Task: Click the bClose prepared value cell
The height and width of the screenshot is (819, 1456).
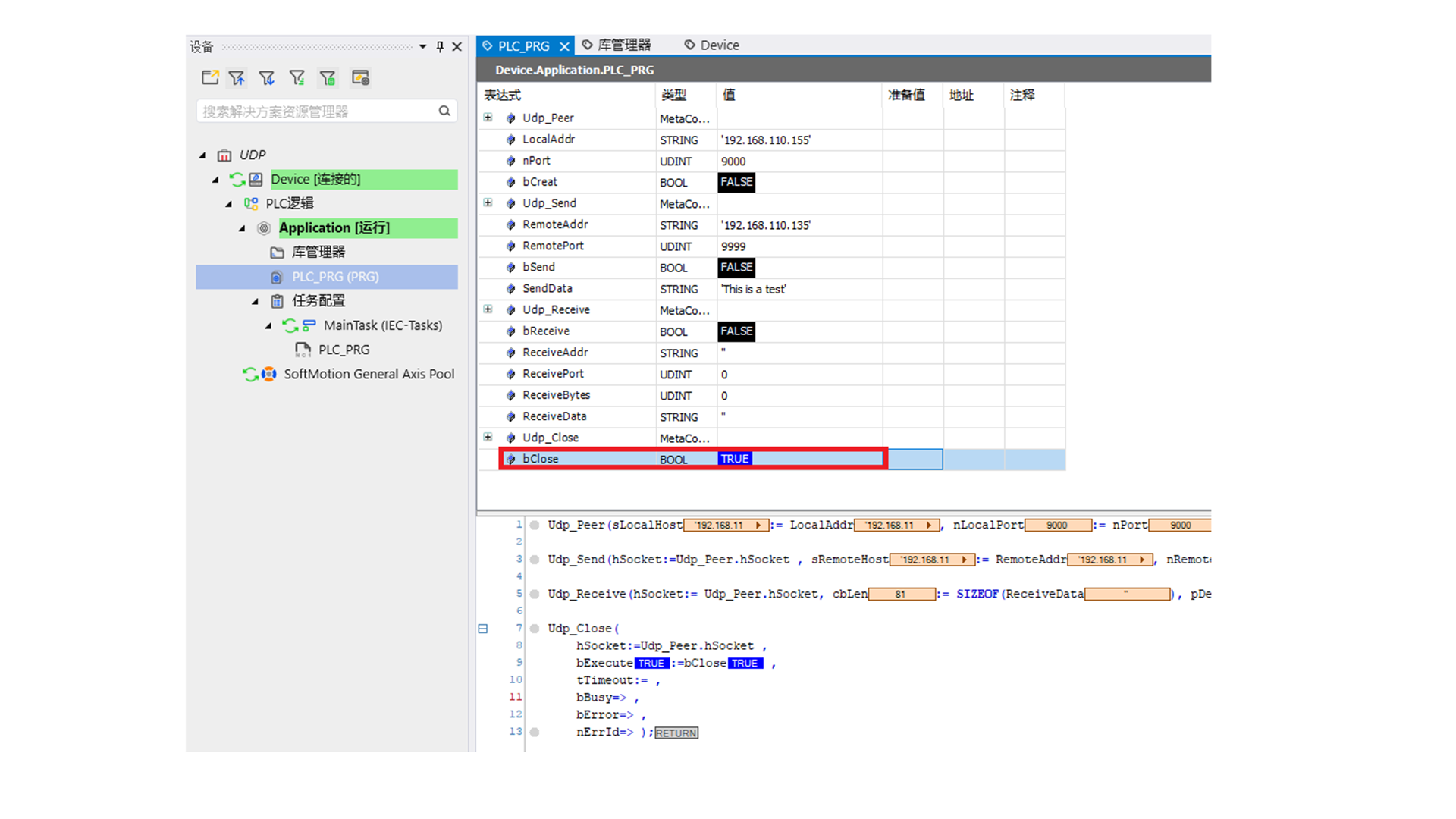Action: click(915, 459)
